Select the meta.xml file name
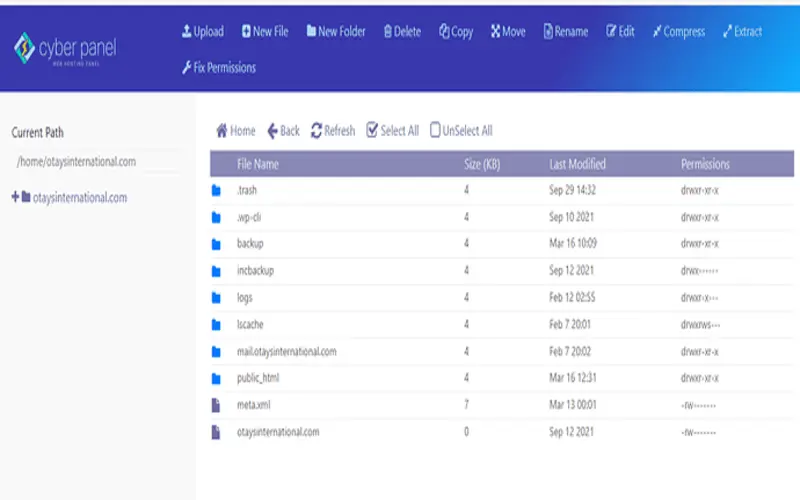Viewport: 800px width, 500px height. pos(254,405)
